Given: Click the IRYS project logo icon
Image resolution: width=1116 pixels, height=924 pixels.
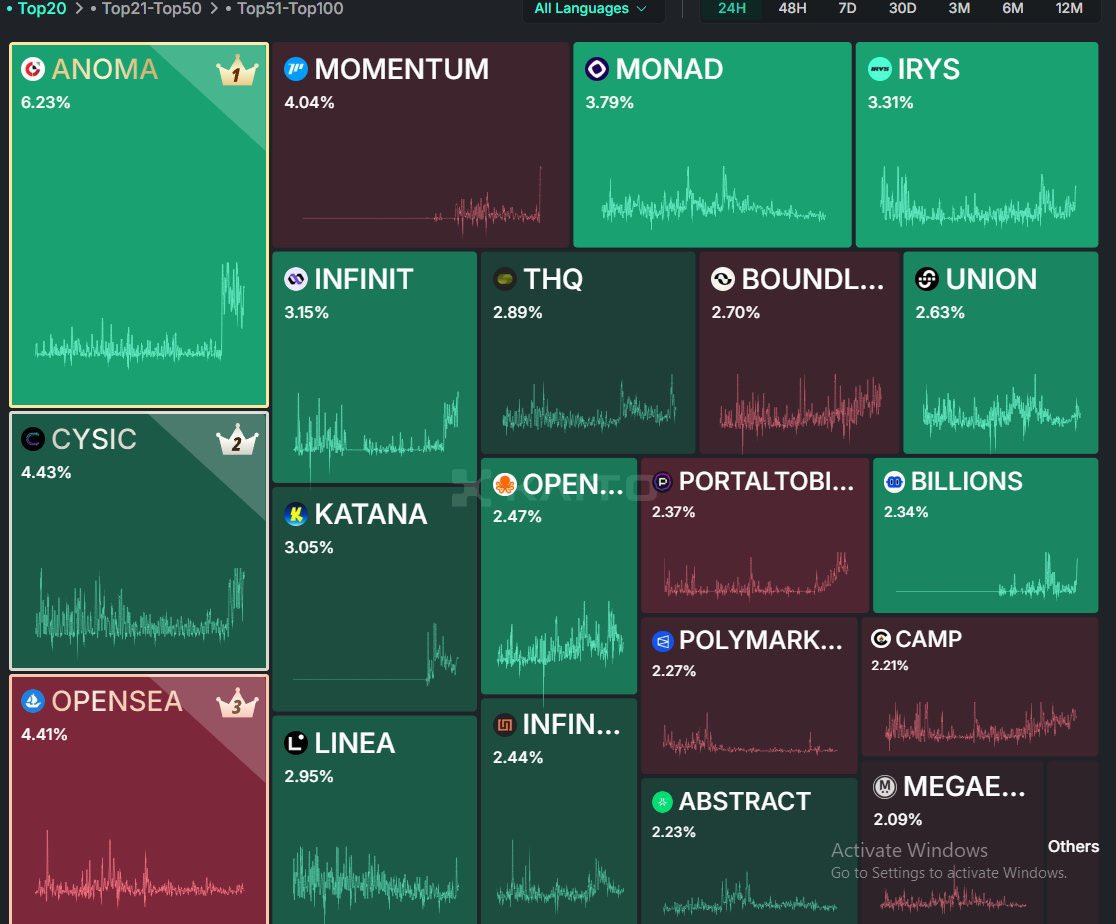Looking at the screenshot, I should 880,69.
